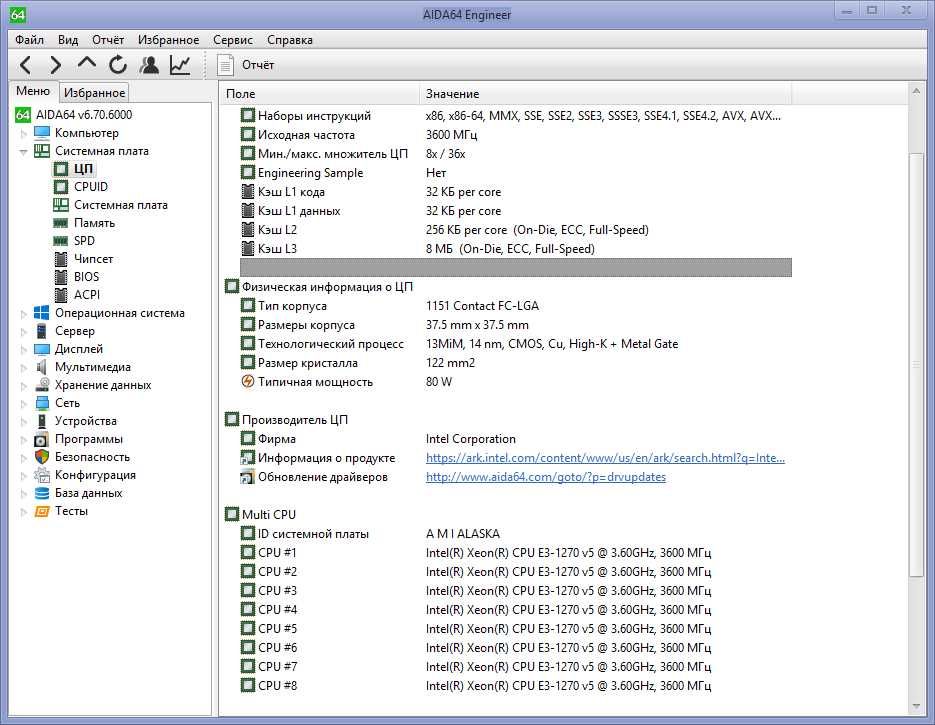Screen dimensions: 935x725
Task: Select the Компьютер computer icon in tree
Action: coord(42,132)
